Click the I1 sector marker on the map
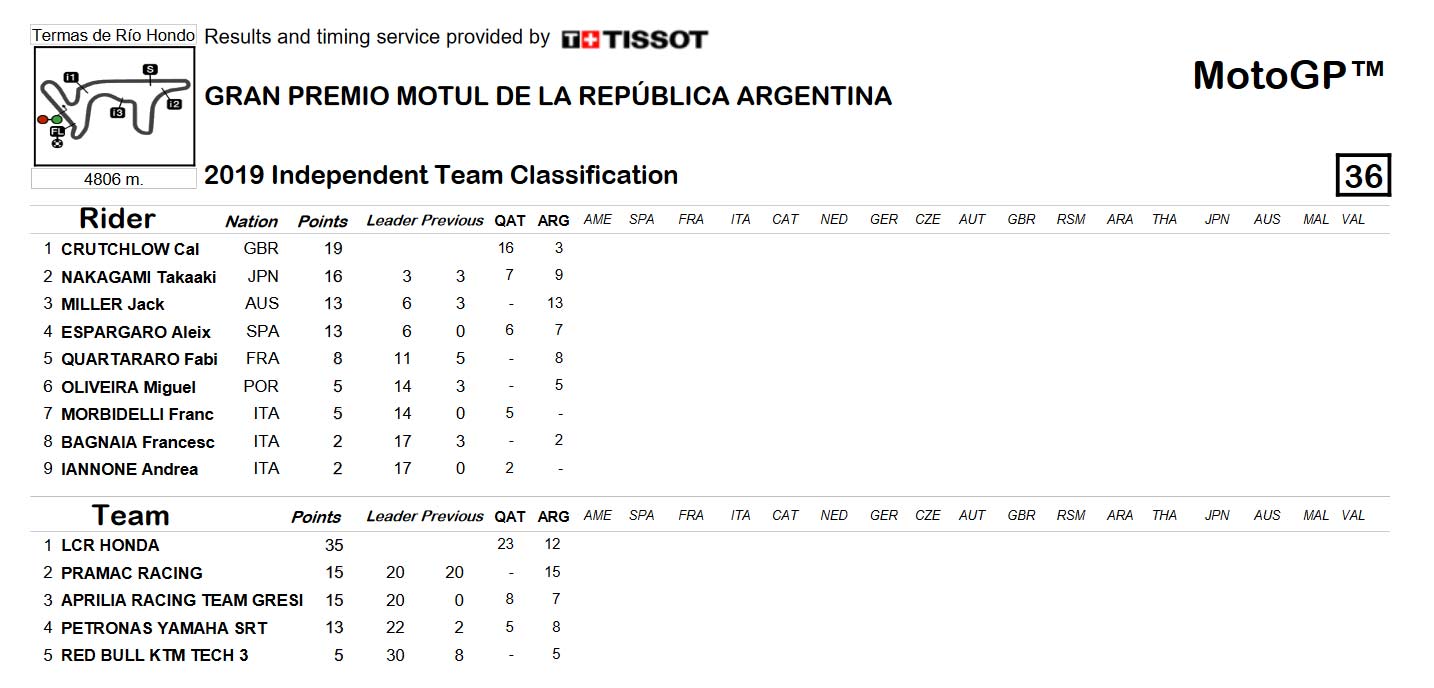Screen dimensions: 1434x688 71,77
